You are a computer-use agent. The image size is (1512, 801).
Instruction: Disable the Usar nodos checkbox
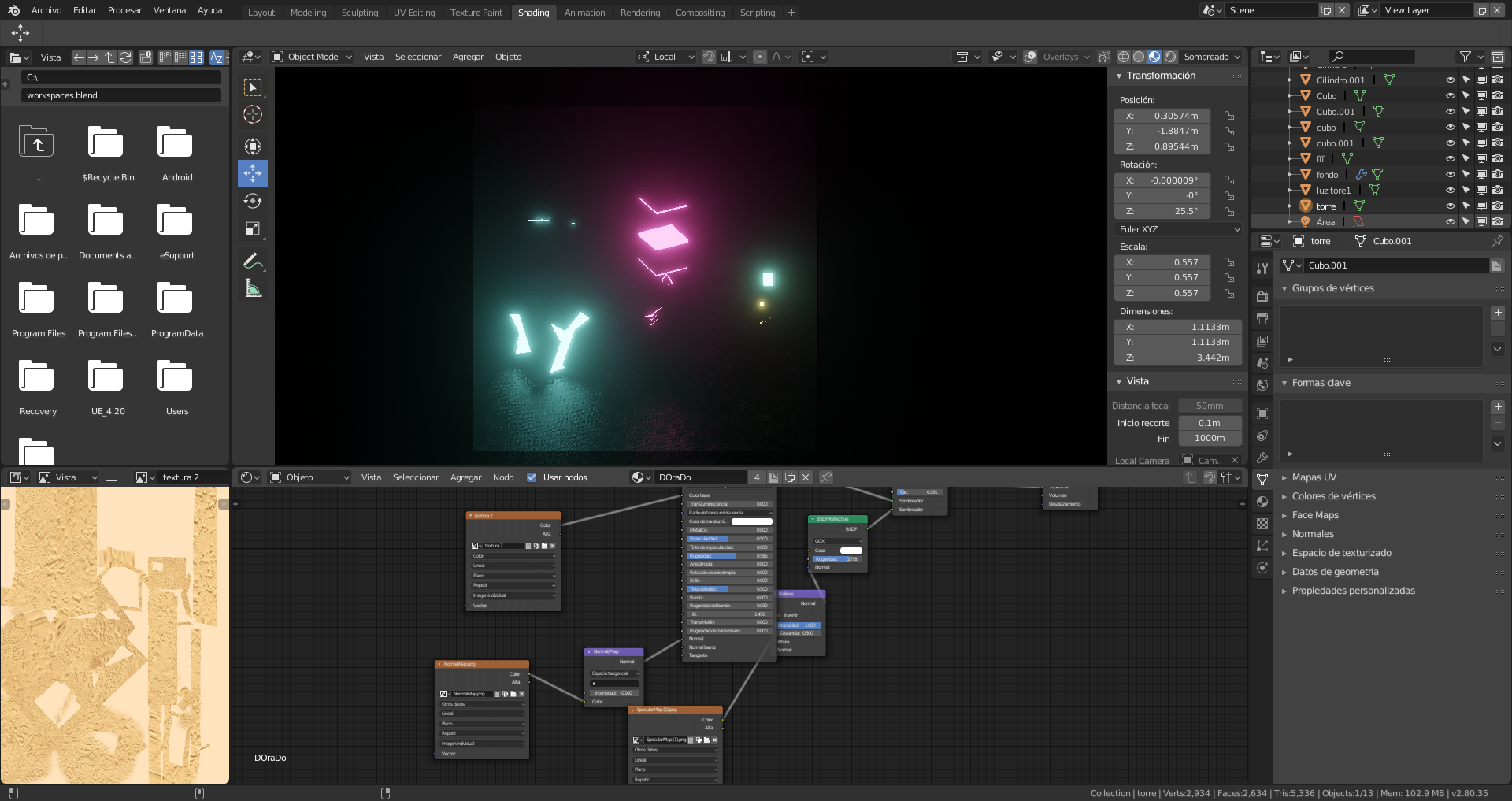click(x=532, y=477)
